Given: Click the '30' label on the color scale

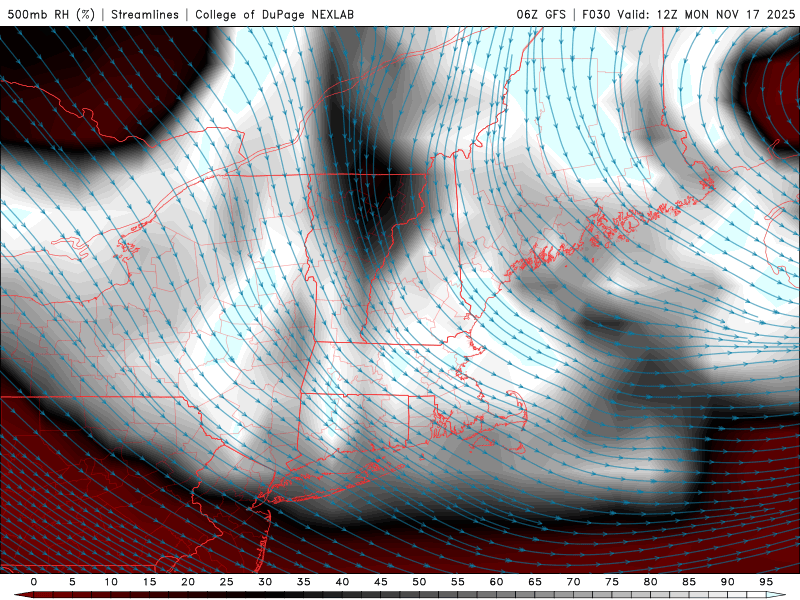Looking at the screenshot, I should pos(265,582).
